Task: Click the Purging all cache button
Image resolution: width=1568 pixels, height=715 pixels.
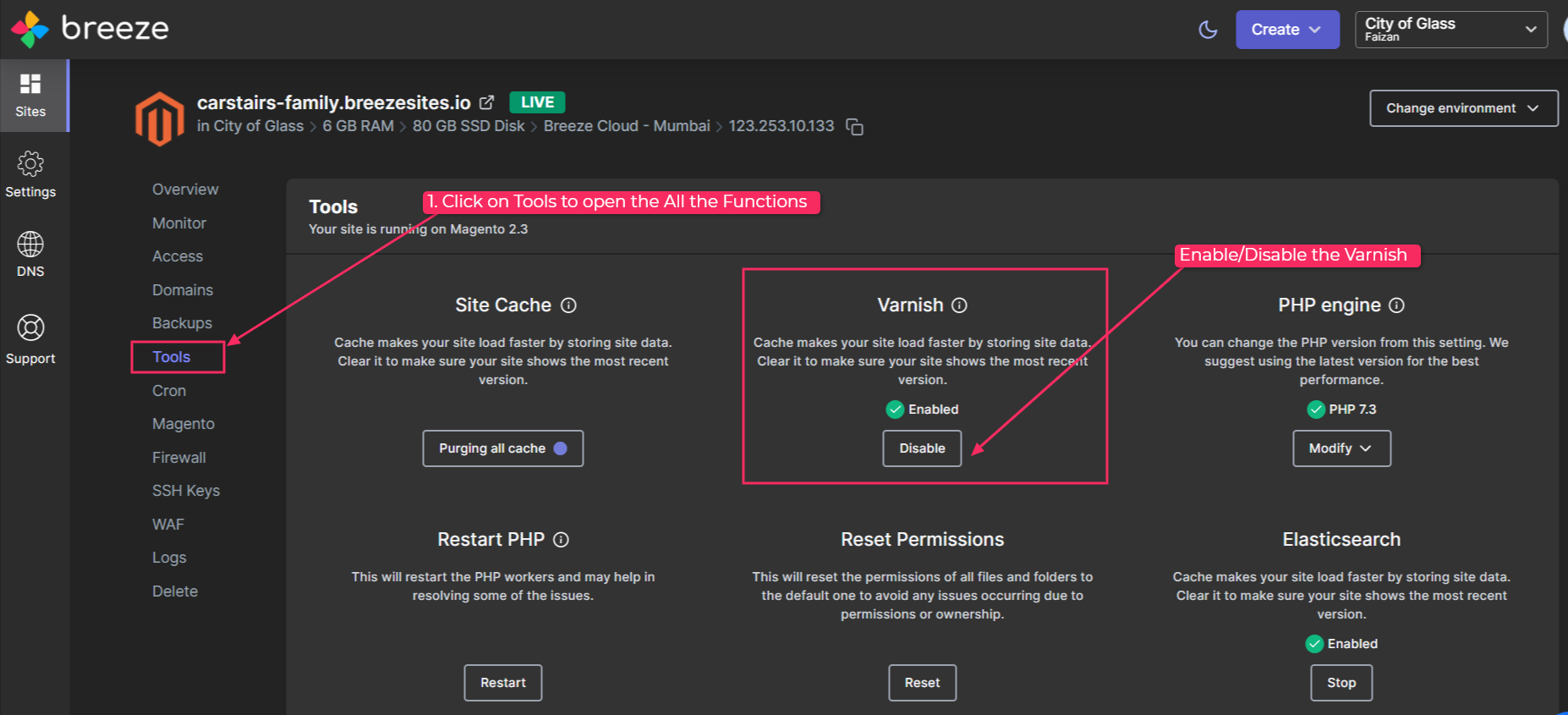Action: coord(503,448)
